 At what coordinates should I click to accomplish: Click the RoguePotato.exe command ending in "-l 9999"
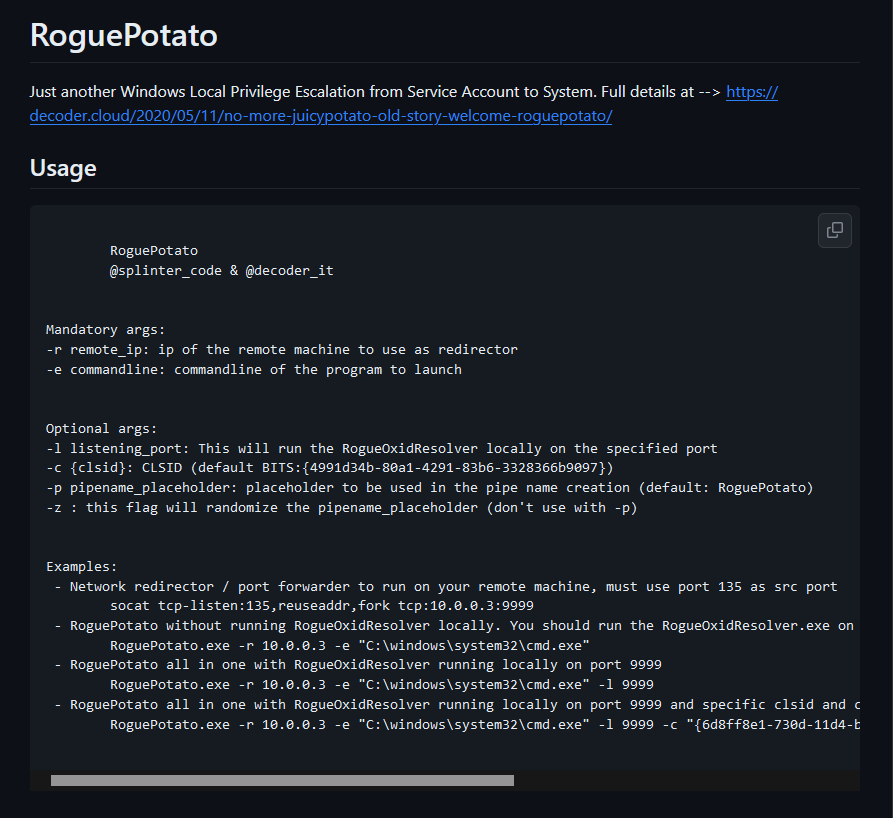(x=382, y=684)
